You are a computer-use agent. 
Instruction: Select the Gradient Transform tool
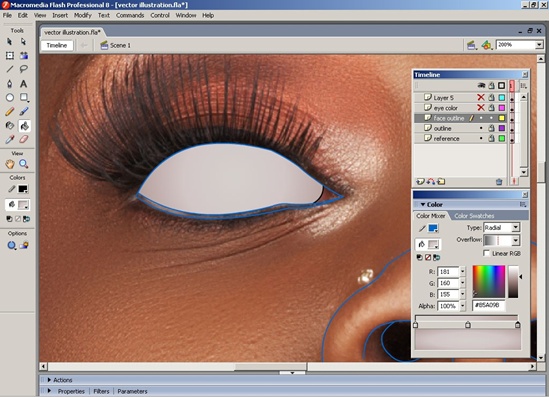pyautogui.click(x=24, y=55)
